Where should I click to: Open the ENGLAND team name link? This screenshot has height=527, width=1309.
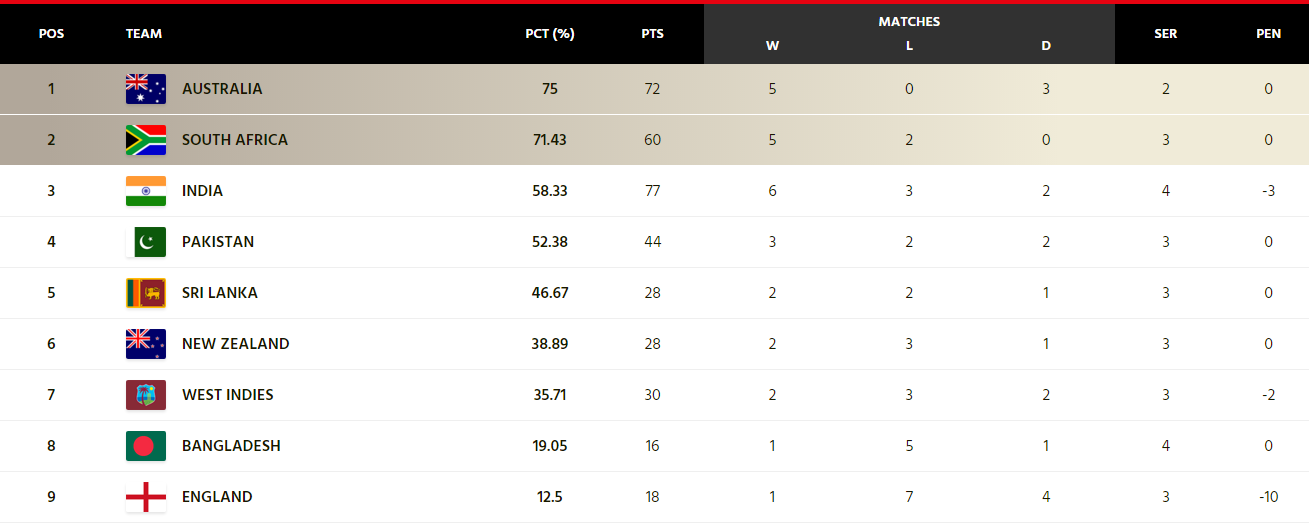pos(217,497)
